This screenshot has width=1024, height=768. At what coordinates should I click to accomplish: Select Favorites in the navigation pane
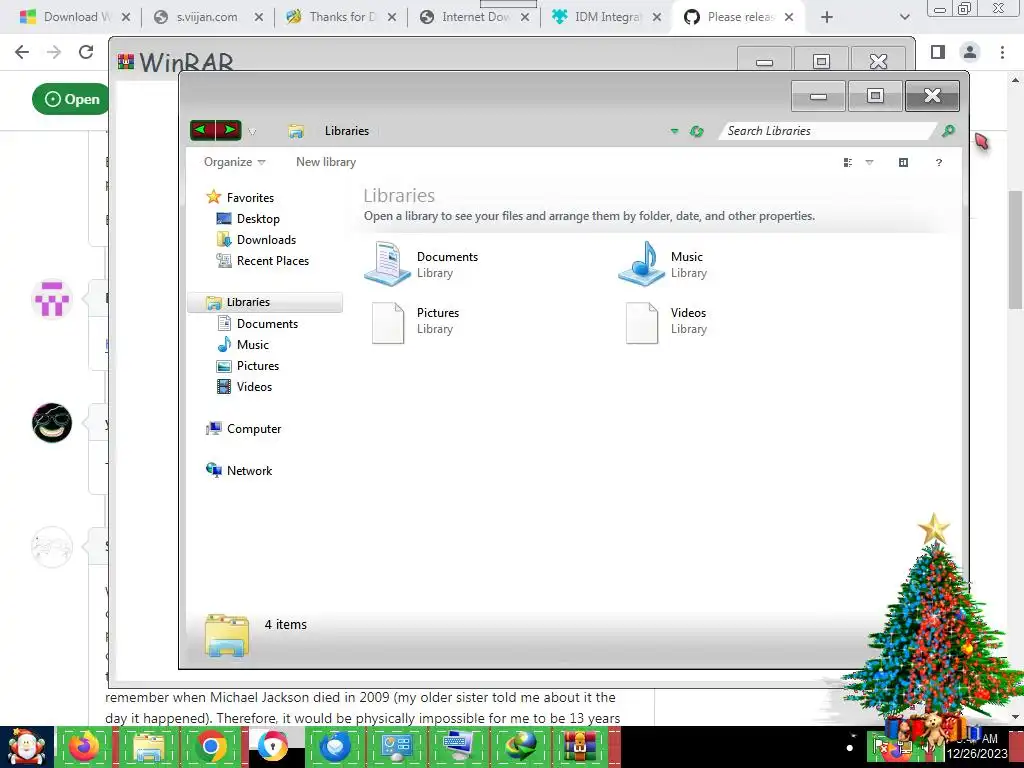[x=240, y=197]
